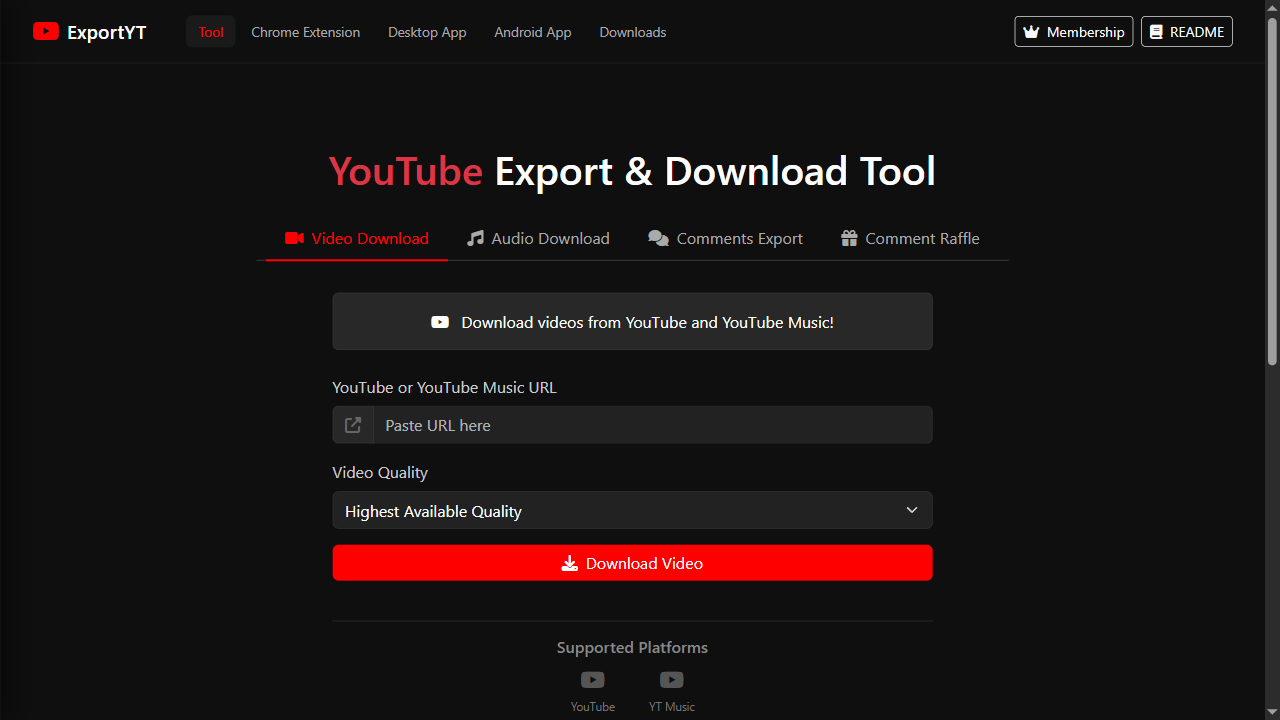Image resolution: width=1280 pixels, height=720 pixels.
Task: Switch to the Audio Download tab
Action: click(x=538, y=238)
